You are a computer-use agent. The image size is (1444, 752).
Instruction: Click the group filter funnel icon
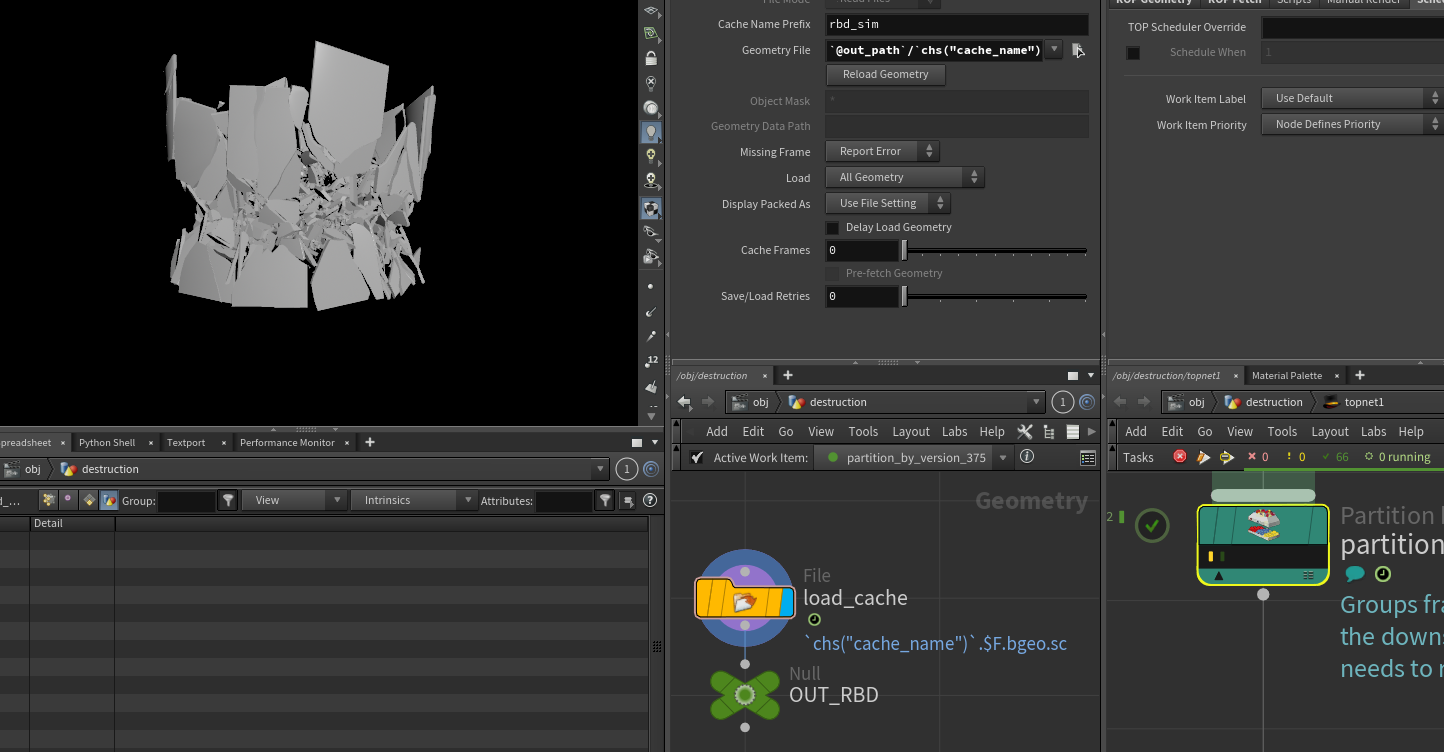tap(228, 500)
